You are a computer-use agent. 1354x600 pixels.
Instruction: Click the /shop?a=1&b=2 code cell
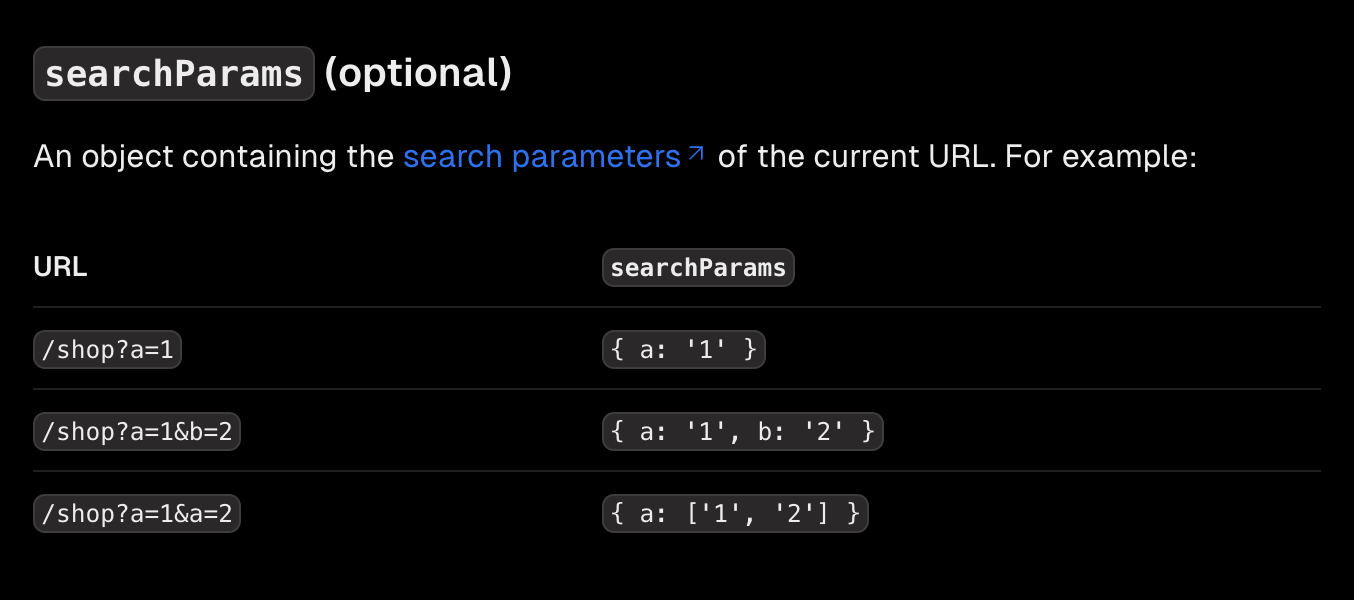coord(137,432)
